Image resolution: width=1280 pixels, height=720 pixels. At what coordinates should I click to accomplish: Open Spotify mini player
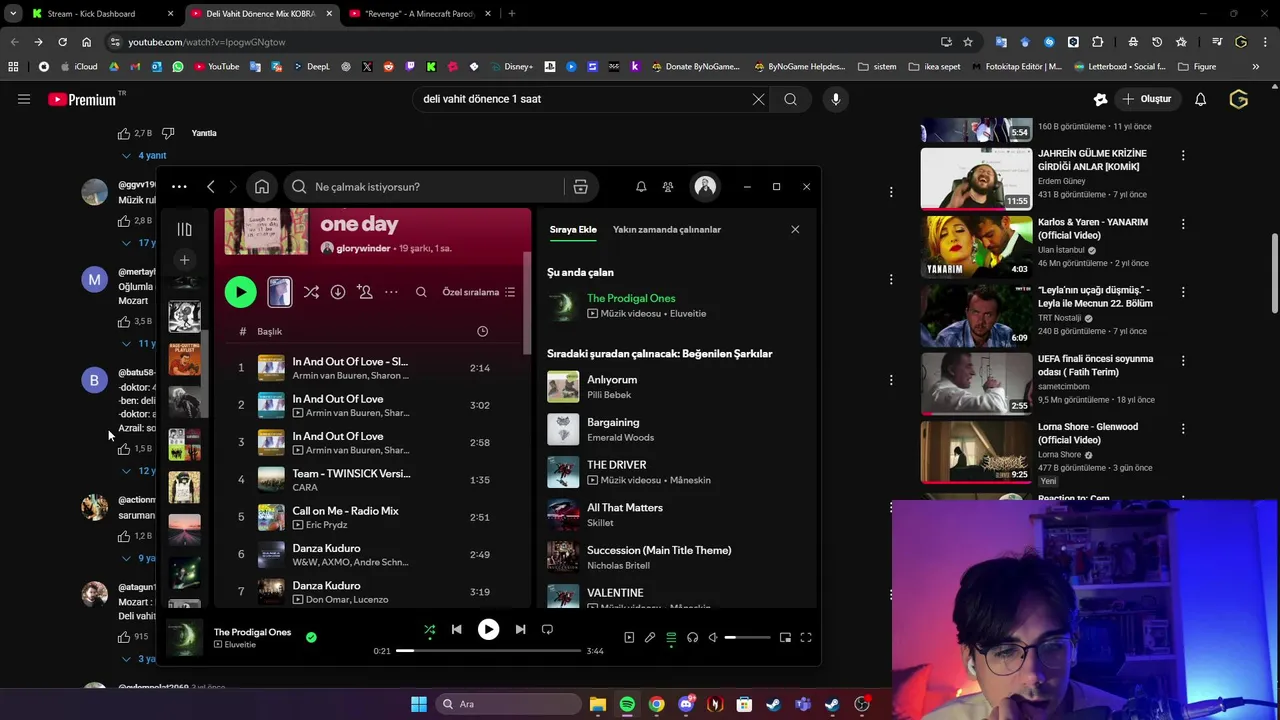pyautogui.click(x=785, y=637)
